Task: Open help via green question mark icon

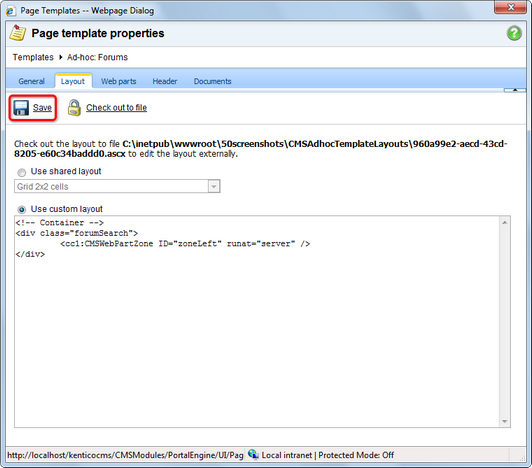Action: tap(514, 33)
